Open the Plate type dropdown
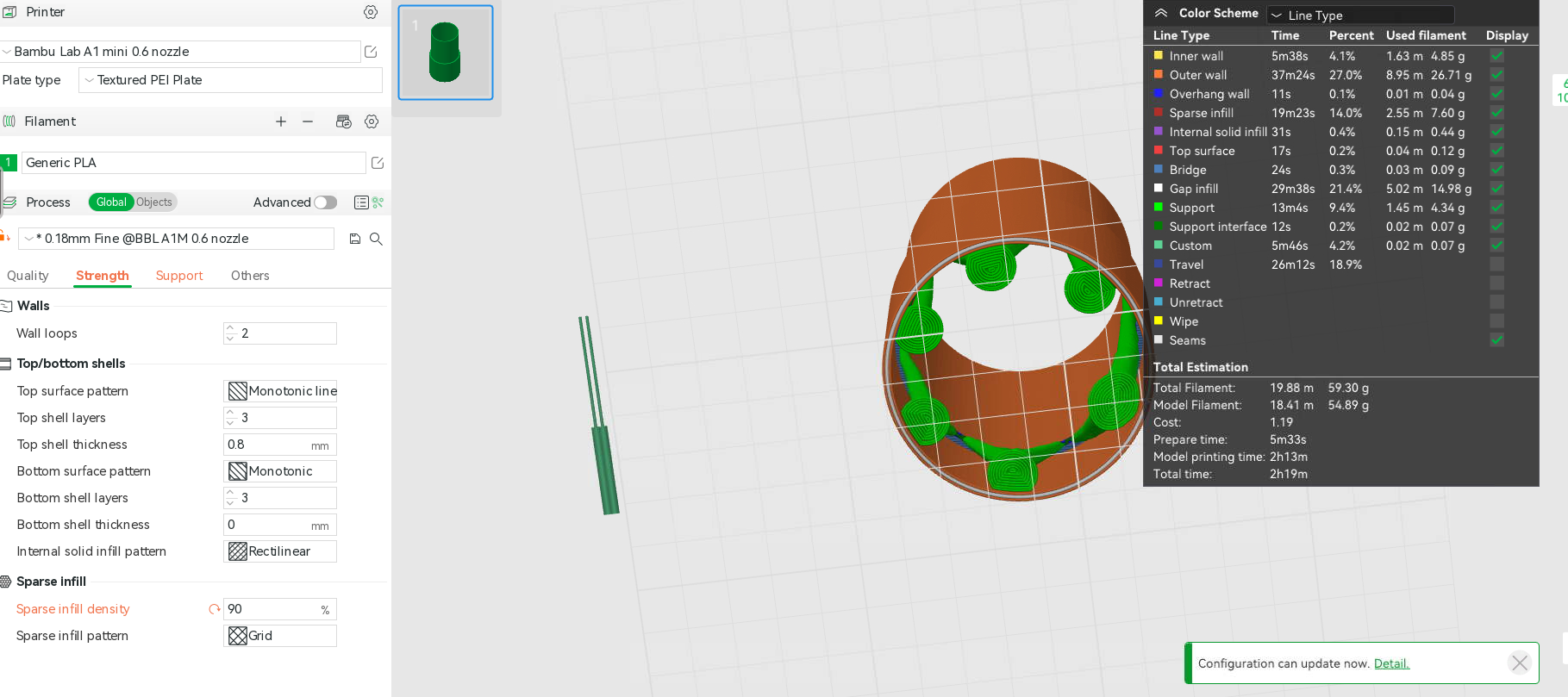The height and width of the screenshot is (697, 1568). [x=230, y=80]
